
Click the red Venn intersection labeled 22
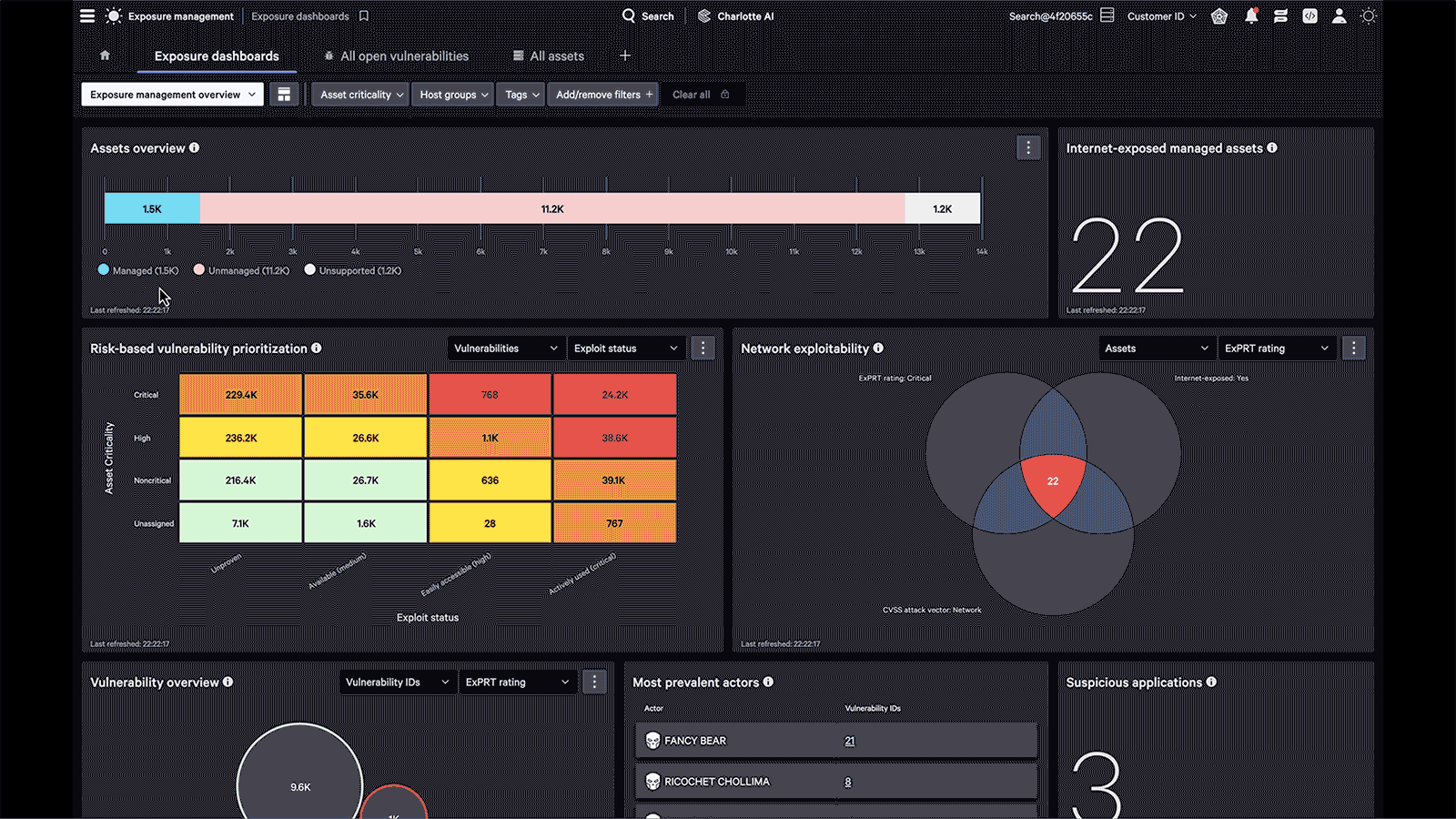tap(1053, 482)
